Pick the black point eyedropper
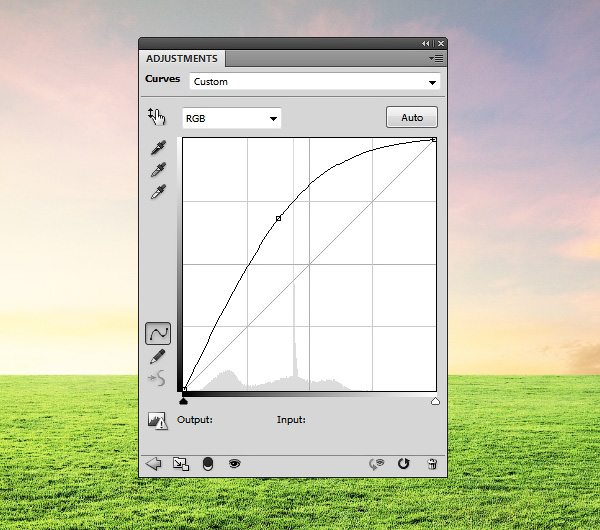Screen dimensions: 600x530 [x=157, y=148]
